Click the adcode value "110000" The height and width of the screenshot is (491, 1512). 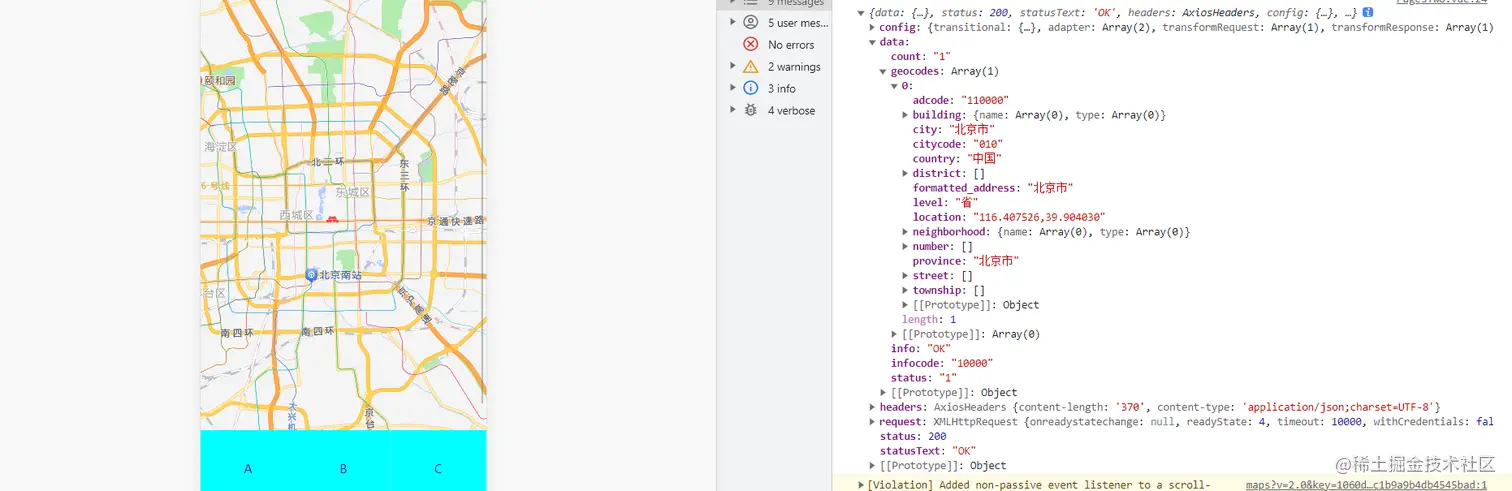click(x=985, y=100)
